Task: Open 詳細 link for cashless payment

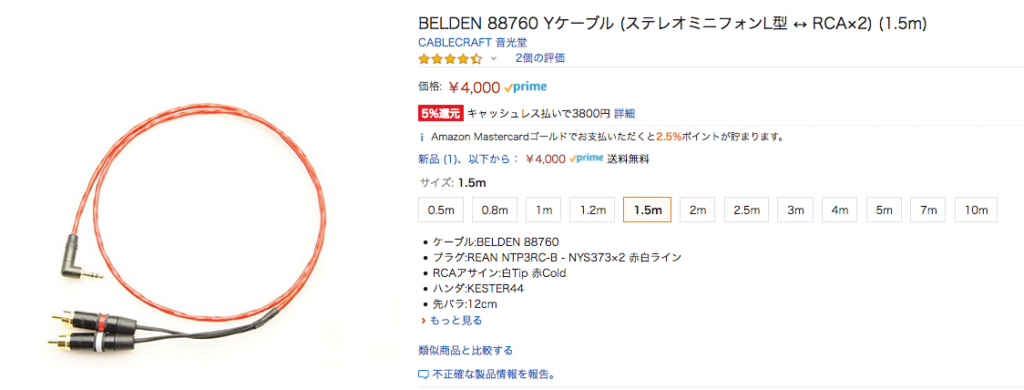Action: [x=624, y=113]
